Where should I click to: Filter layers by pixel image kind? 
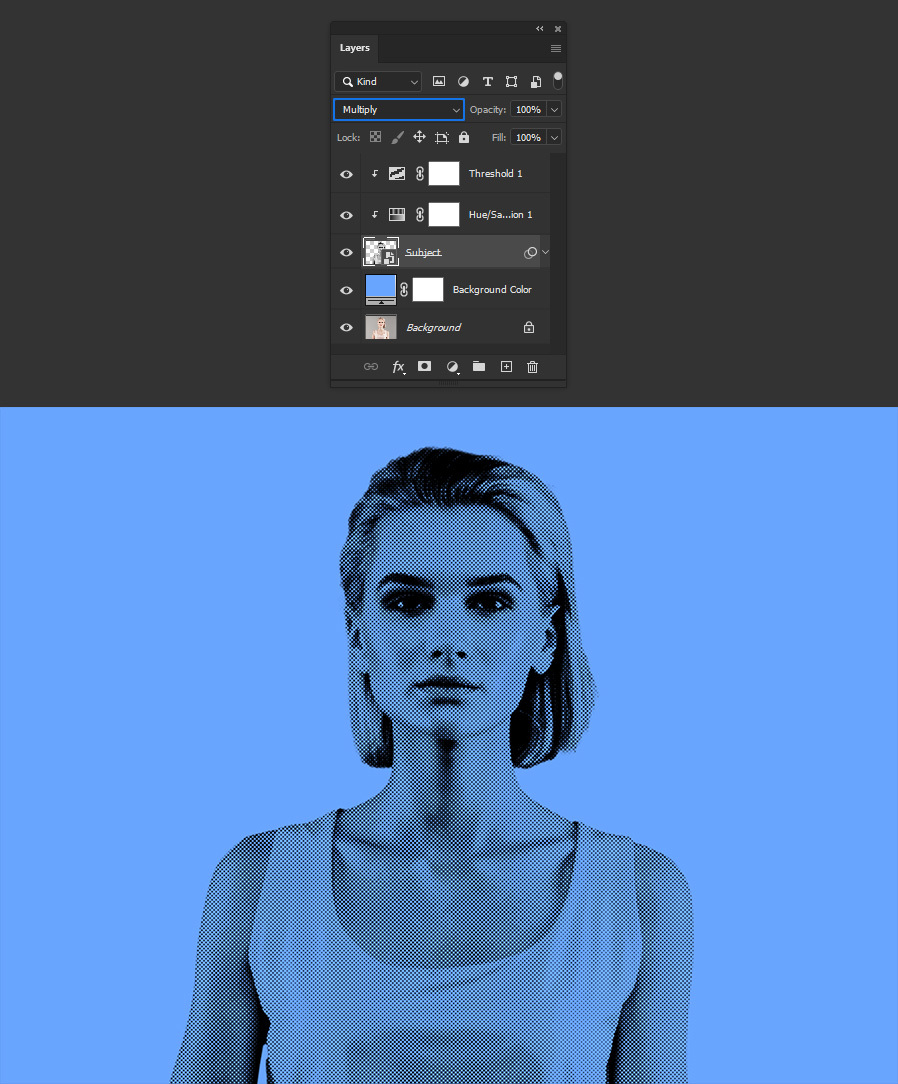coord(438,82)
